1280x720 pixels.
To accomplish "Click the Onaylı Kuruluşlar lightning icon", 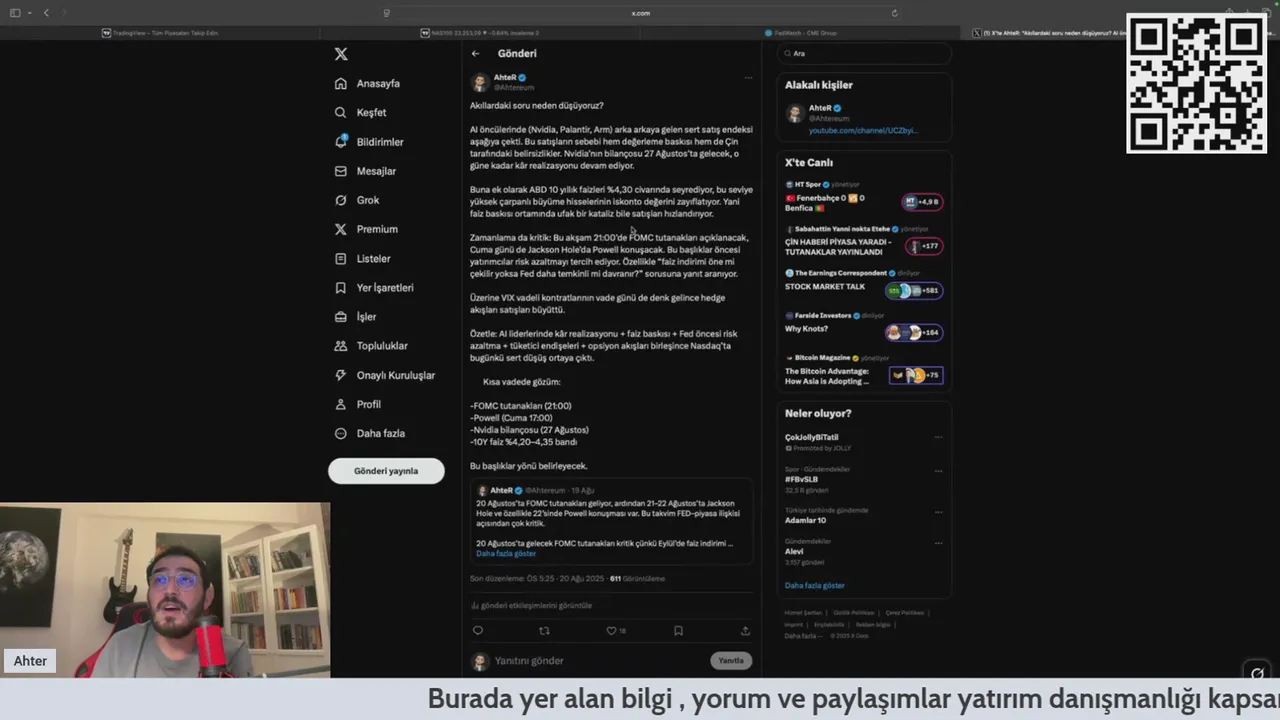I will (x=341, y=375).
